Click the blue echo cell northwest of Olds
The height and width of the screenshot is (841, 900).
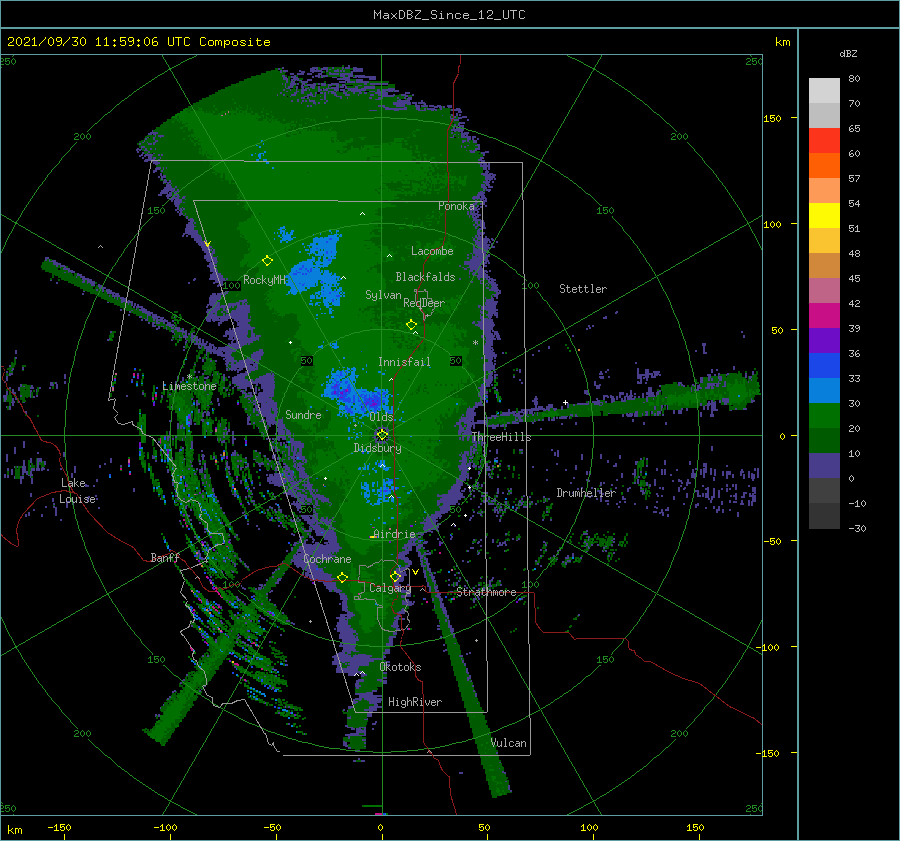(355, 393)
